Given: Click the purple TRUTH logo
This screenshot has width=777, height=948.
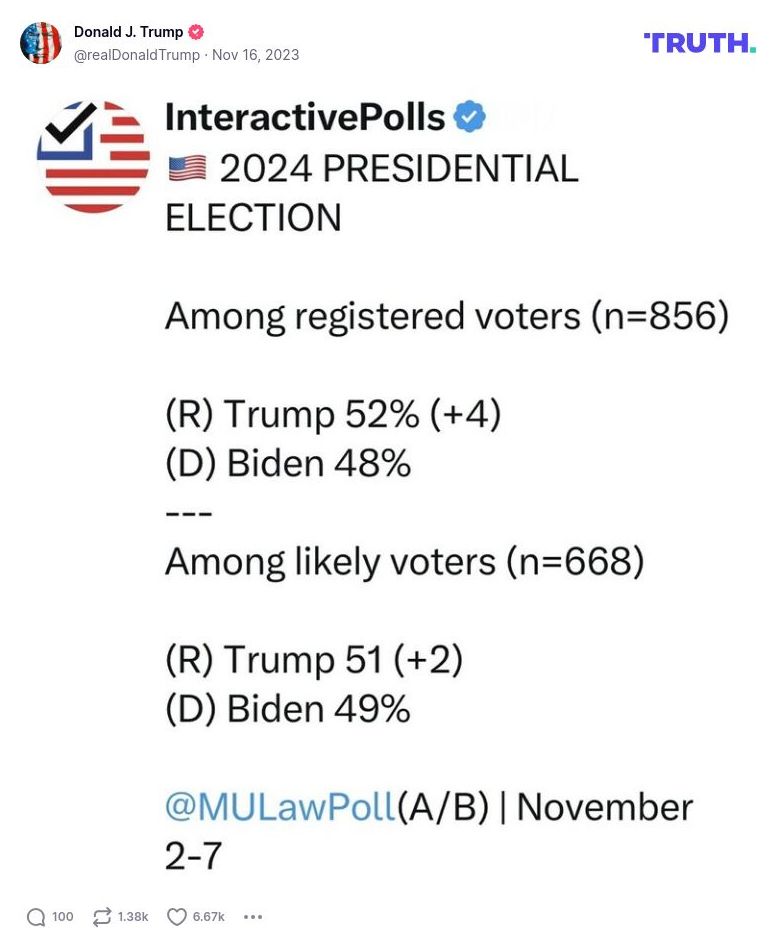Looking at the screenshot, I should pyautogui.click(x=700, y=43).
